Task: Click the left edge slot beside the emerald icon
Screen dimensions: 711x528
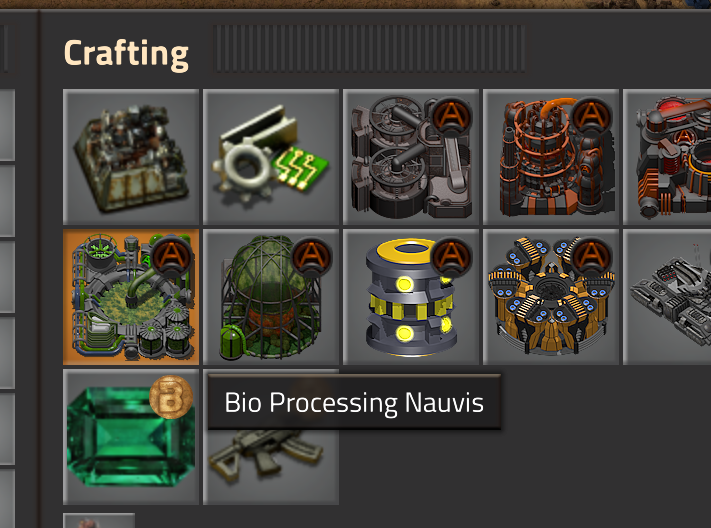Action: (7, 429)
